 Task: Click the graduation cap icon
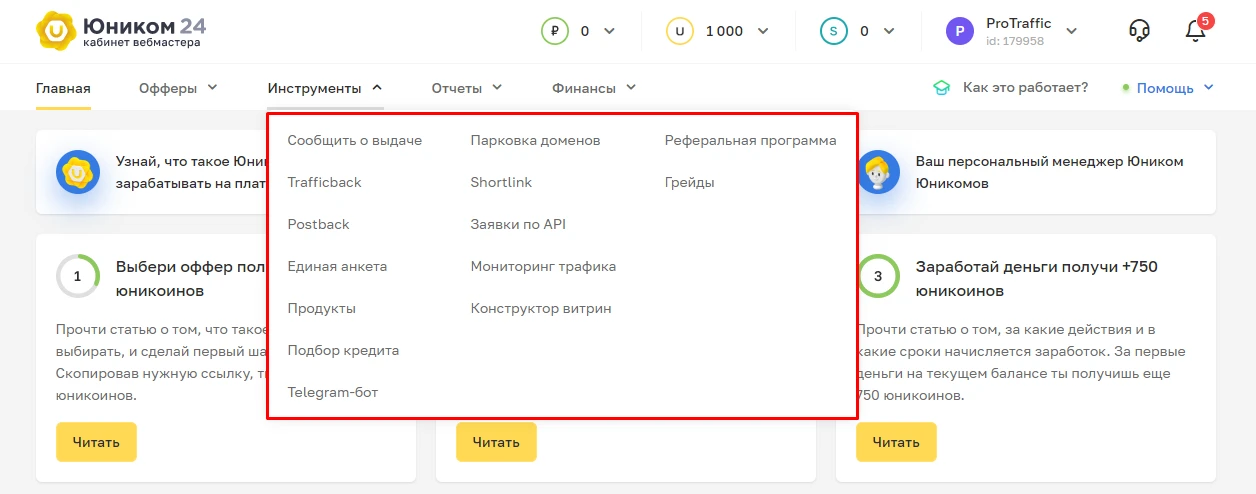tap(941, 88)
